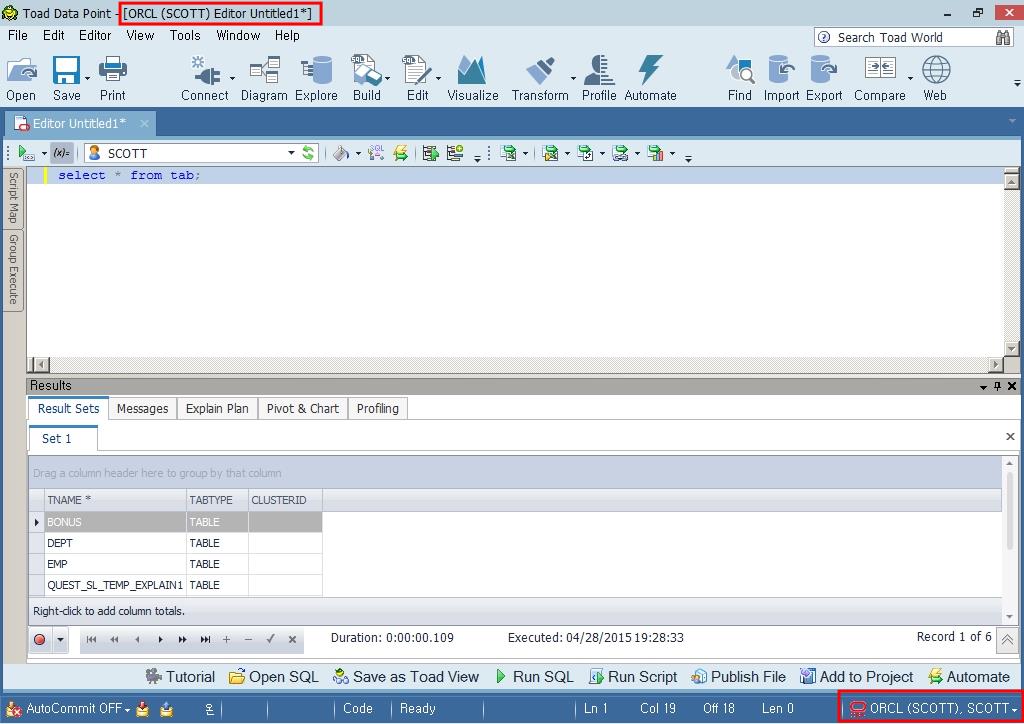Click Save as Toad View
The width and height of the screenshot is (1024, 724).
coord(406,677)
